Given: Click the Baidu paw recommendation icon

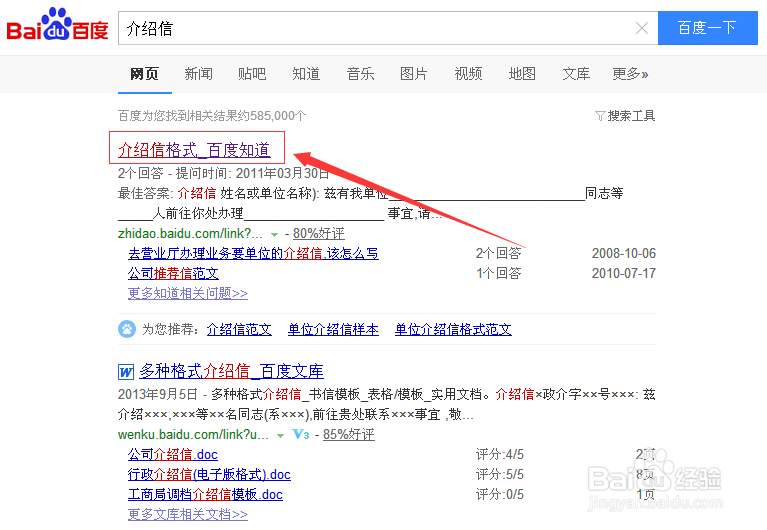Looking at the screenshot, I should [x=127, y=329].
